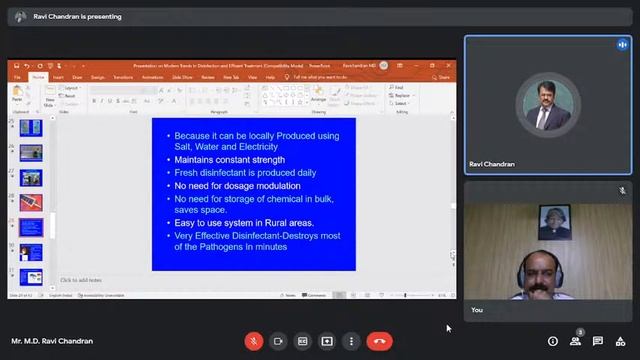Open the Select dropdown in Editing group
Image resolution: width=640 pixels, height=360 pixels.
click(400, 103)
